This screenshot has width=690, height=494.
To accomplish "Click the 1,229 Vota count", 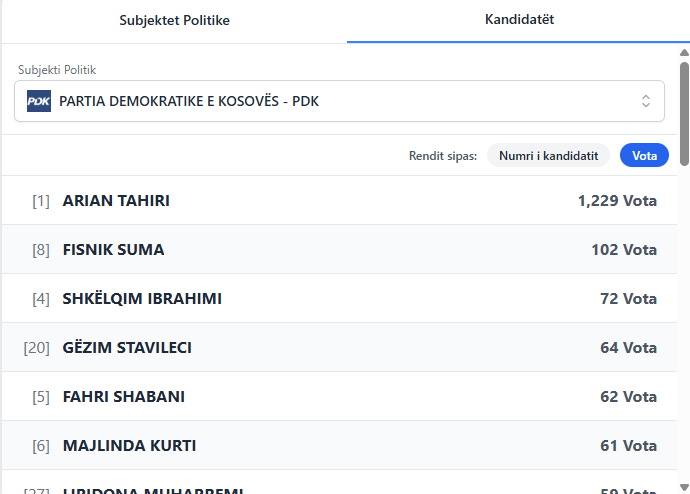I will [x=616, y=200].
